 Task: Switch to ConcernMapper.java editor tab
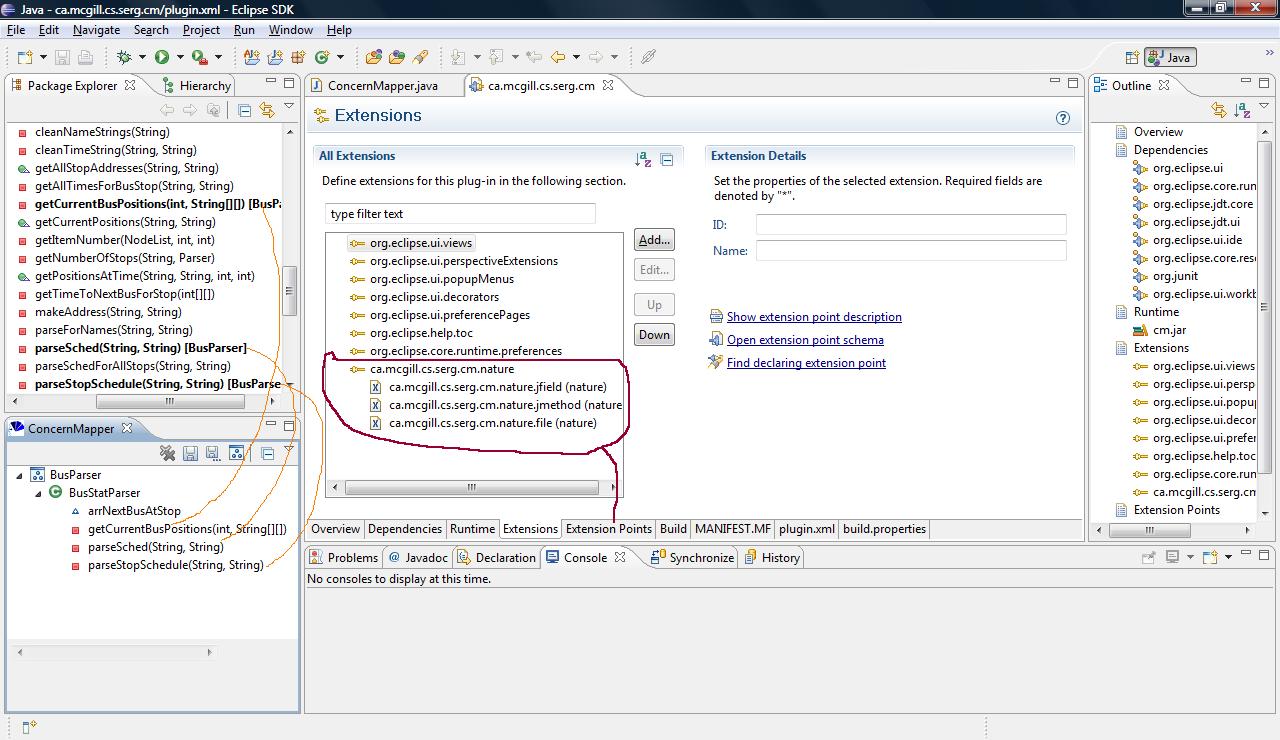(383, 85)
